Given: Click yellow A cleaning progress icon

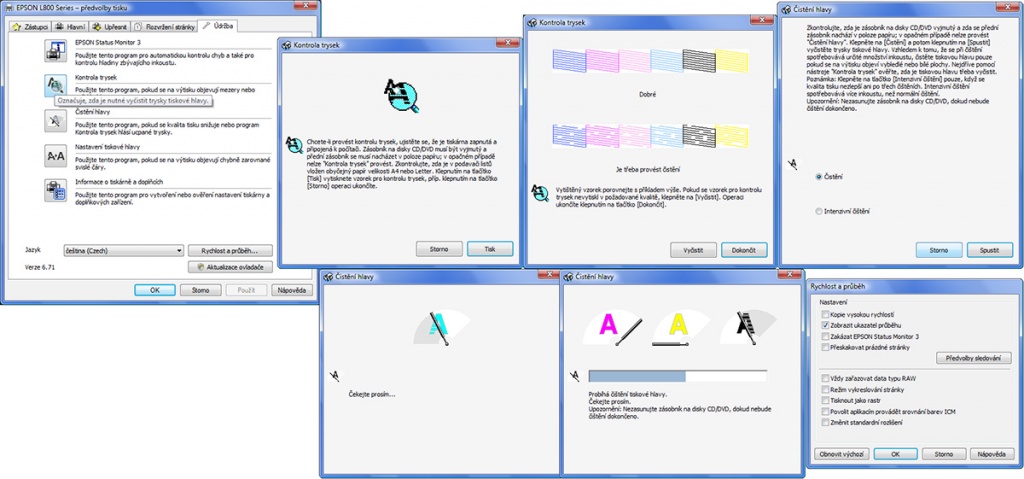Looking at the screenshot, I should [x=680, y=326].
